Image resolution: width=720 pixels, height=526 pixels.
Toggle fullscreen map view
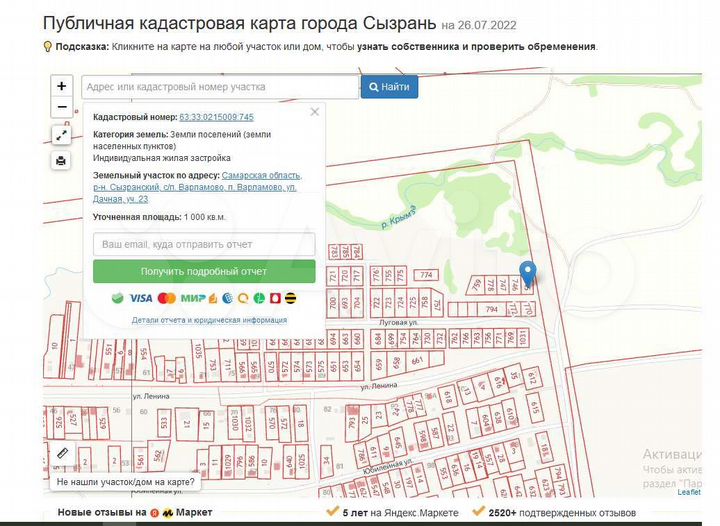click(x=61, y=135)
